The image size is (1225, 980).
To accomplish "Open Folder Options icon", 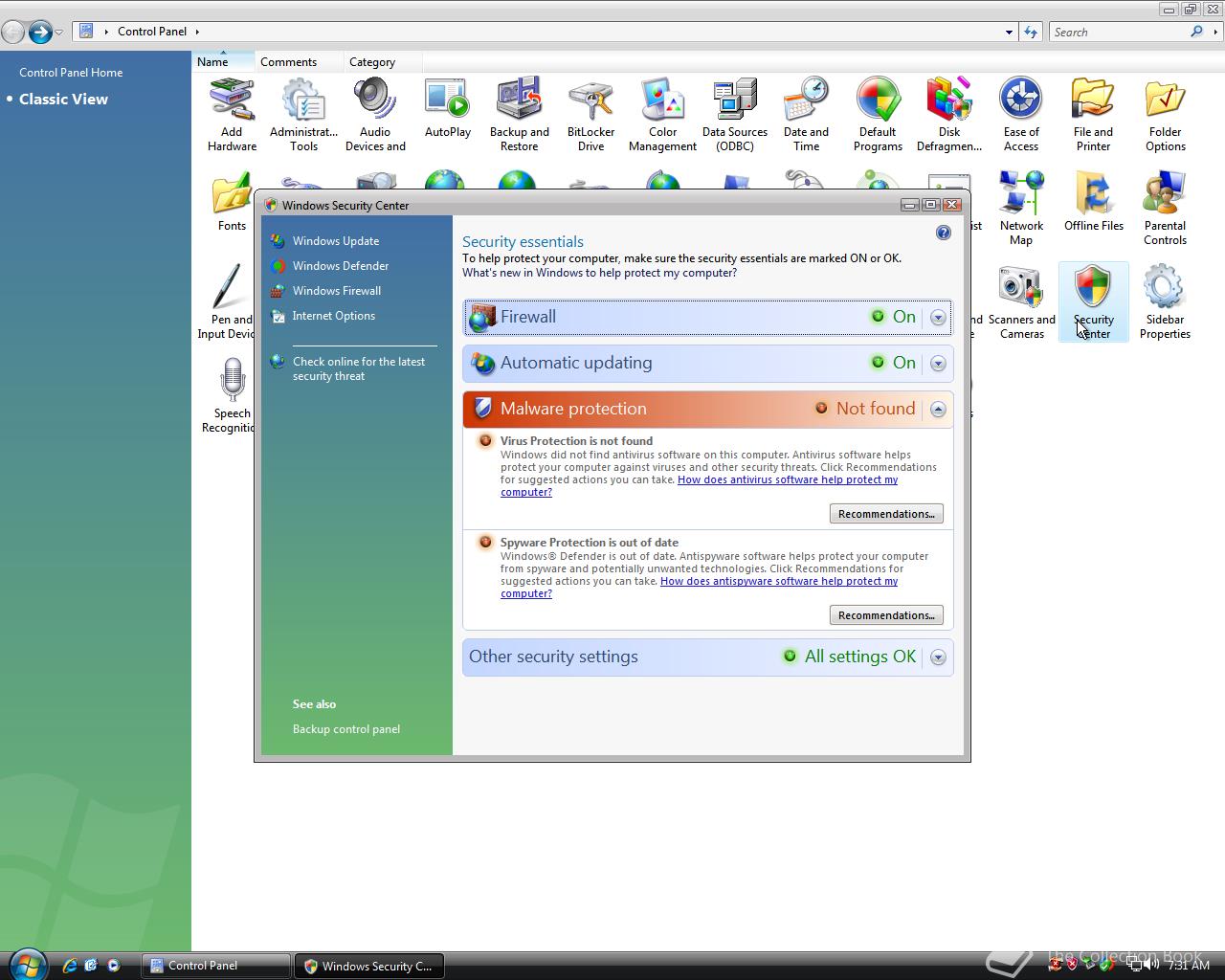I will pyautogui.click(x=1165, y=115).
